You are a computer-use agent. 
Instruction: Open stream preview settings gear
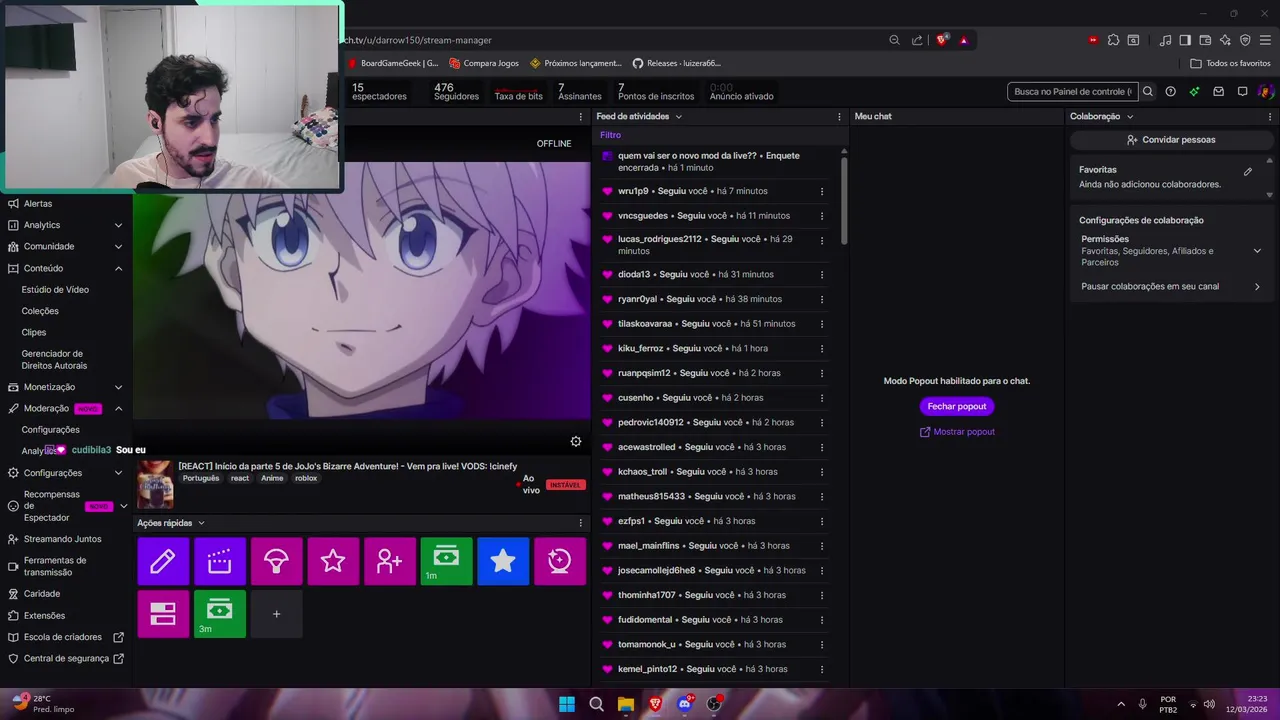click(576, 441)
